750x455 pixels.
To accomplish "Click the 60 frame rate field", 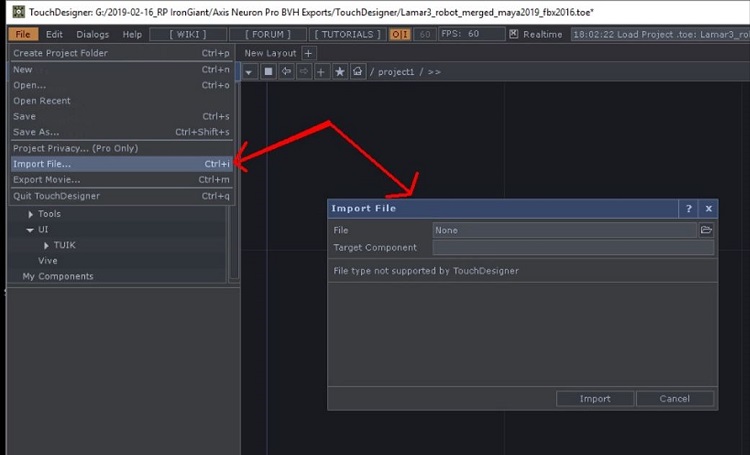I will coord(425,34).
